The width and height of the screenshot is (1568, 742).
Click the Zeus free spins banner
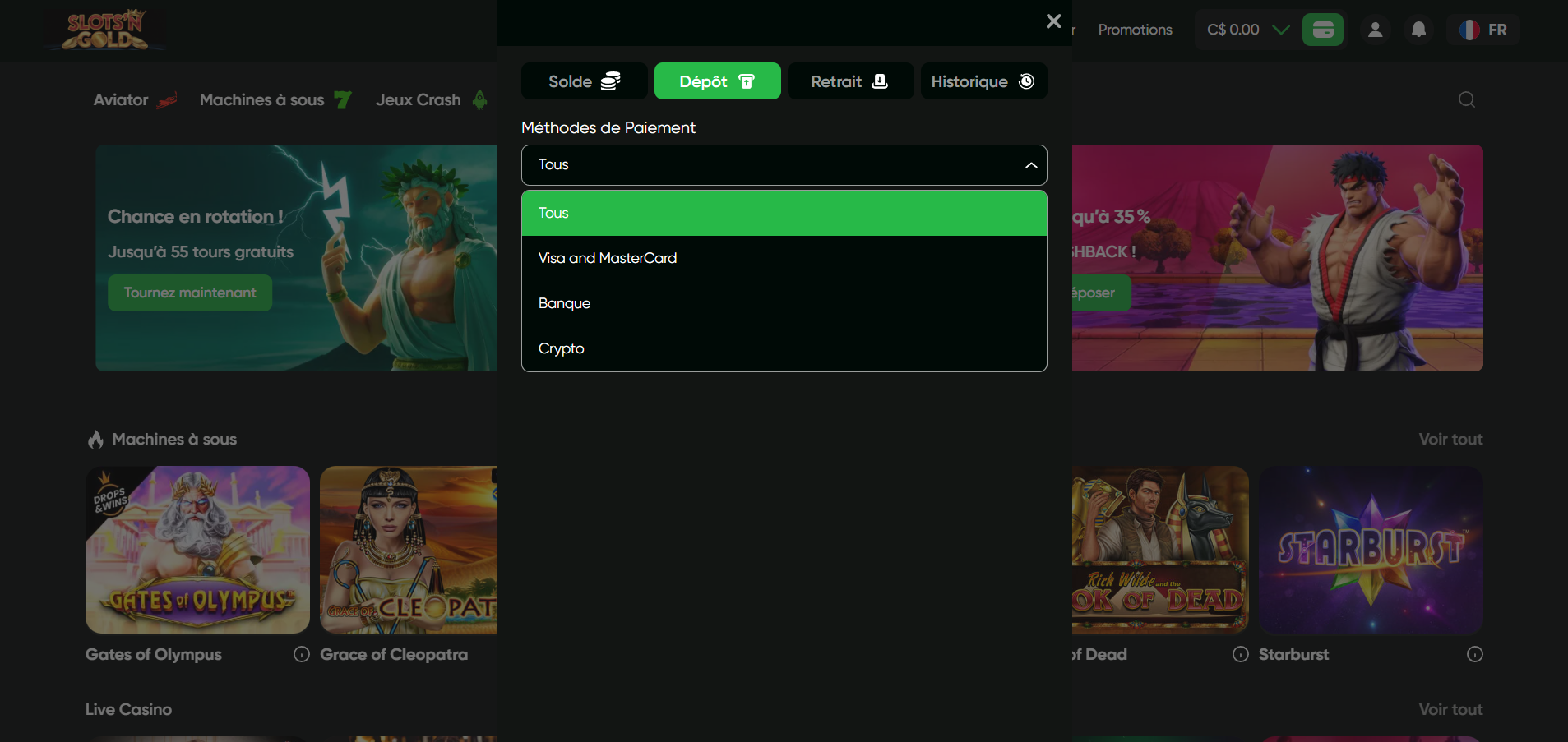tap(296, 258)
